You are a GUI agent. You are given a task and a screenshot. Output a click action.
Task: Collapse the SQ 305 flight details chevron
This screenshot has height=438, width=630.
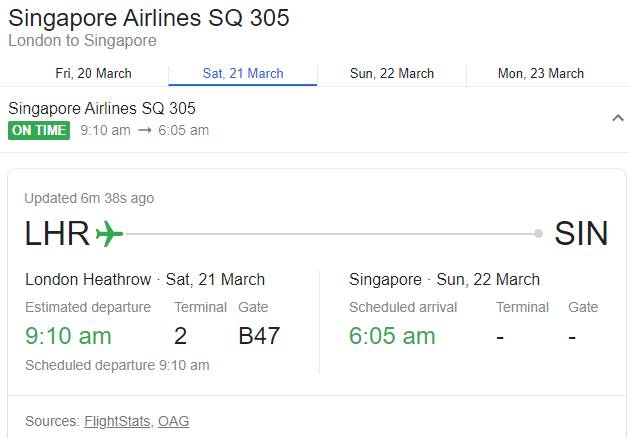click(617, 118)
